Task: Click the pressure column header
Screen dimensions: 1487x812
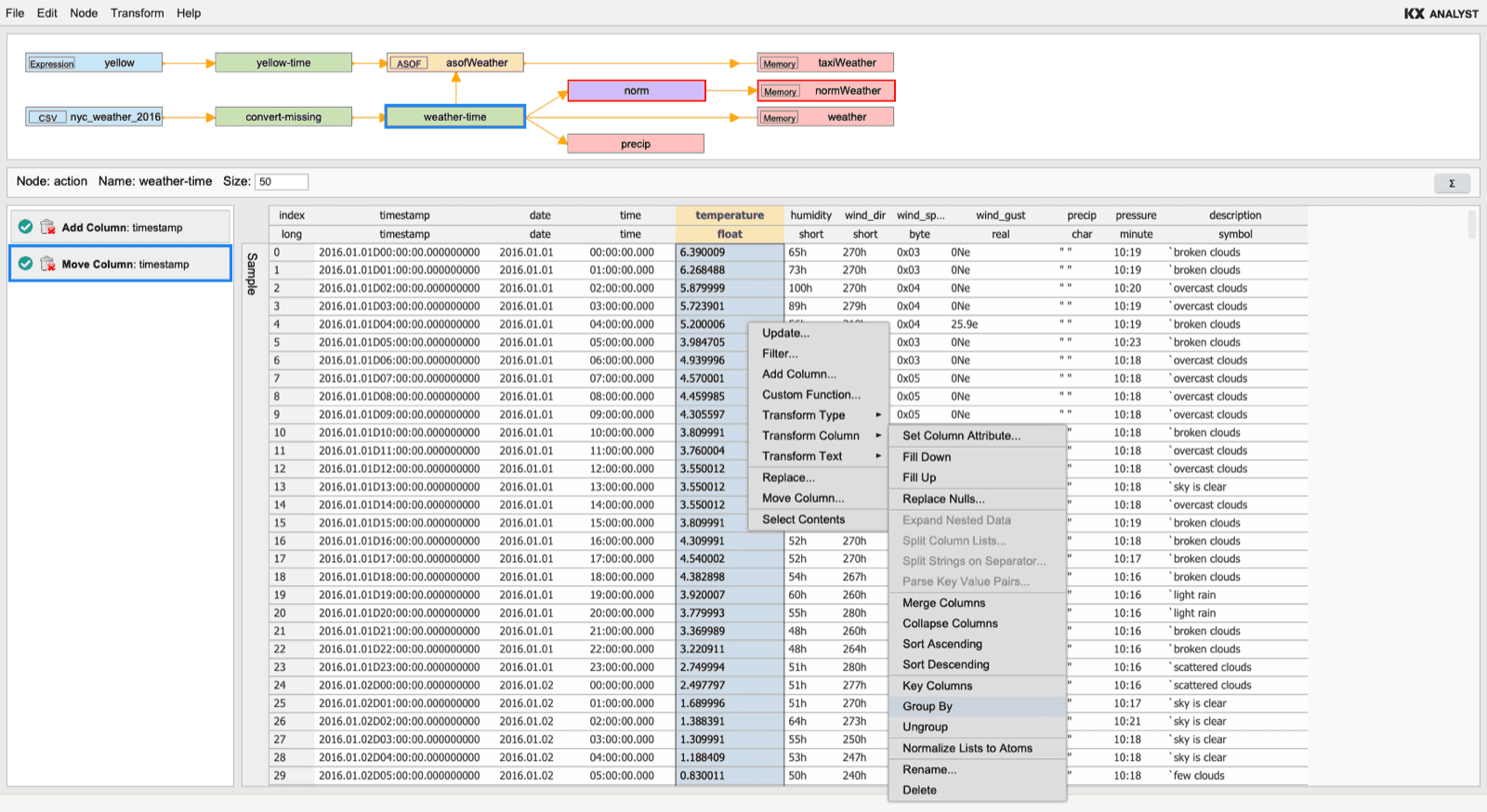Action: [1136, 216]
